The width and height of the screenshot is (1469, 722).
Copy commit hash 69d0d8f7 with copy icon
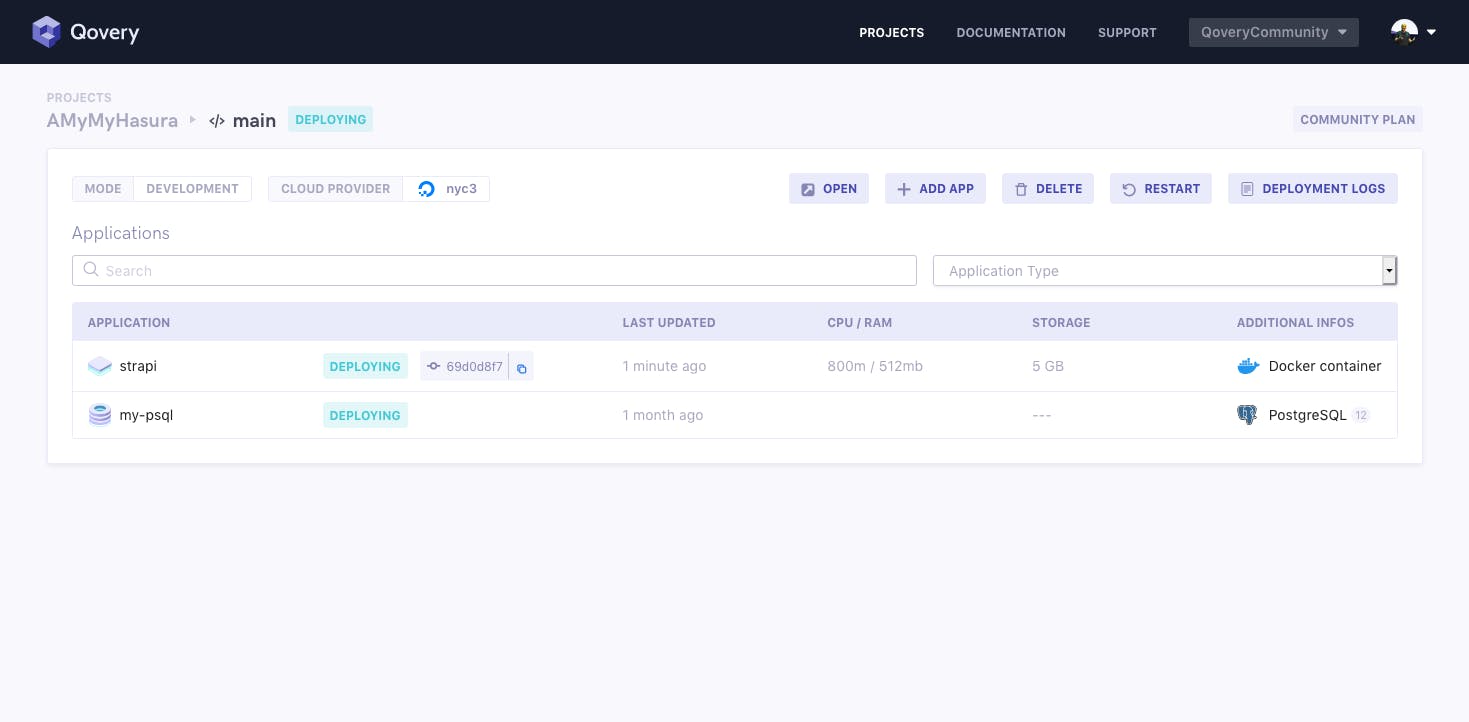pos(521,367)
